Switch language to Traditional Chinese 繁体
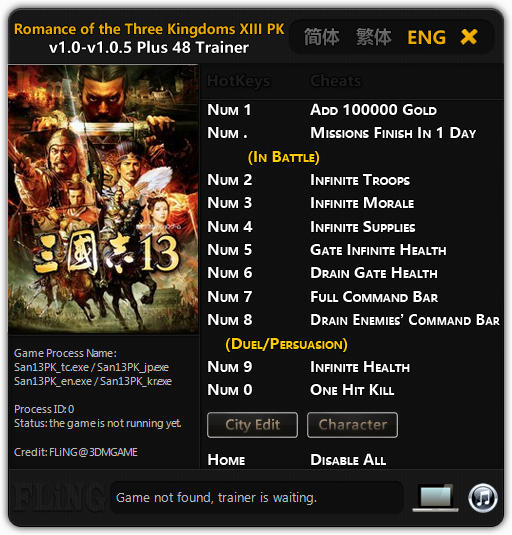 [373, 37]
